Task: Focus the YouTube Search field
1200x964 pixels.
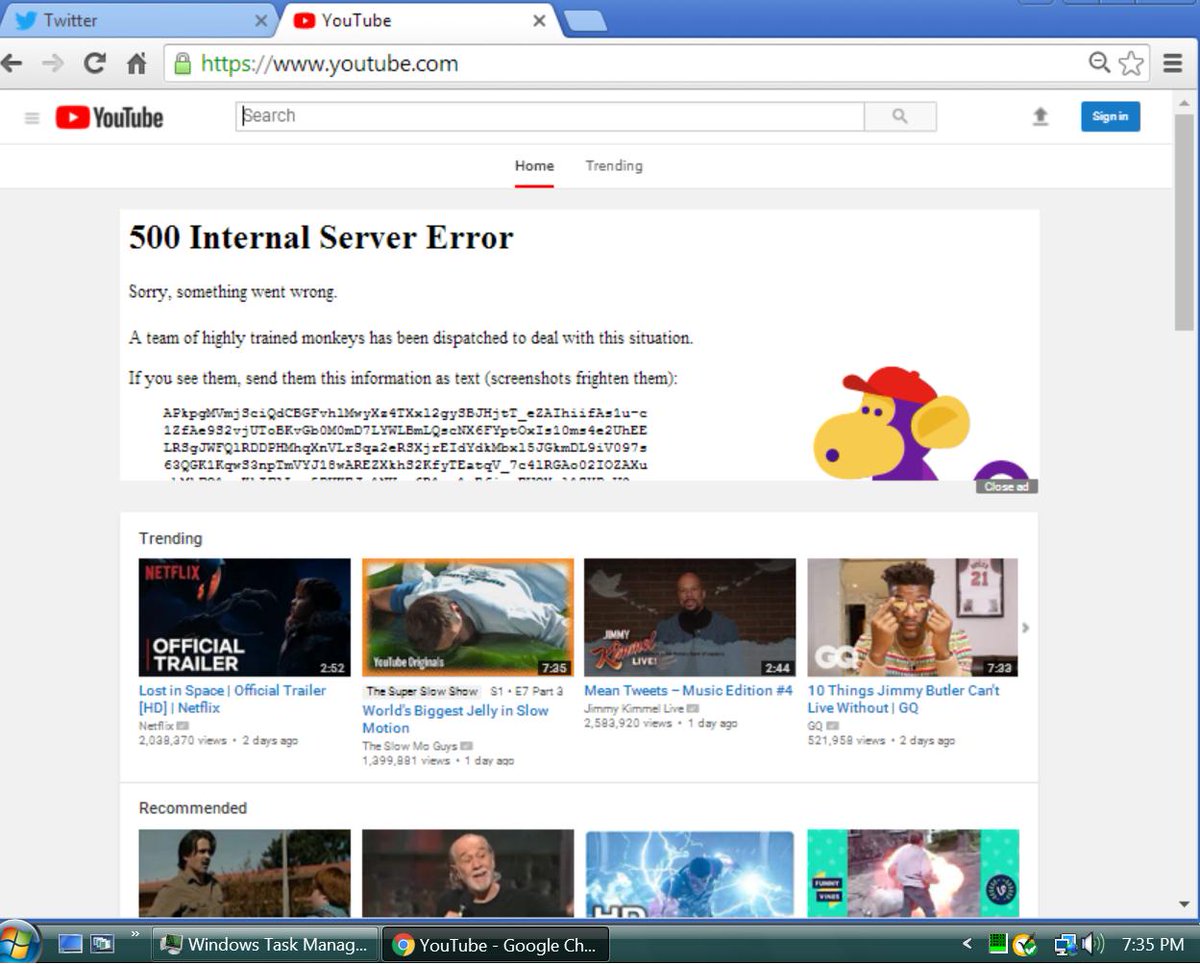Action: [x=550, y=116]
